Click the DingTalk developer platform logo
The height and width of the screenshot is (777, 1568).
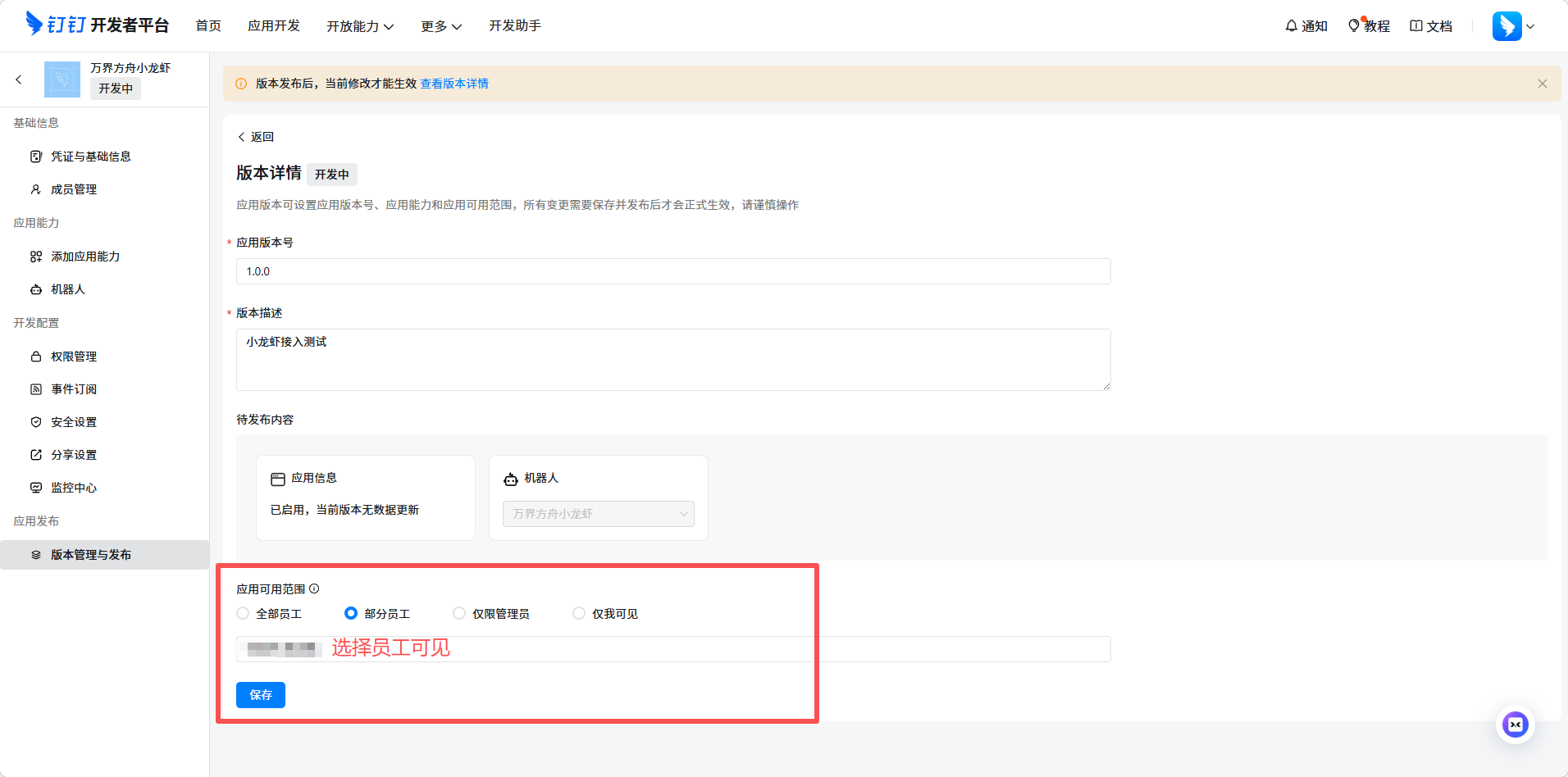point(97,25)
